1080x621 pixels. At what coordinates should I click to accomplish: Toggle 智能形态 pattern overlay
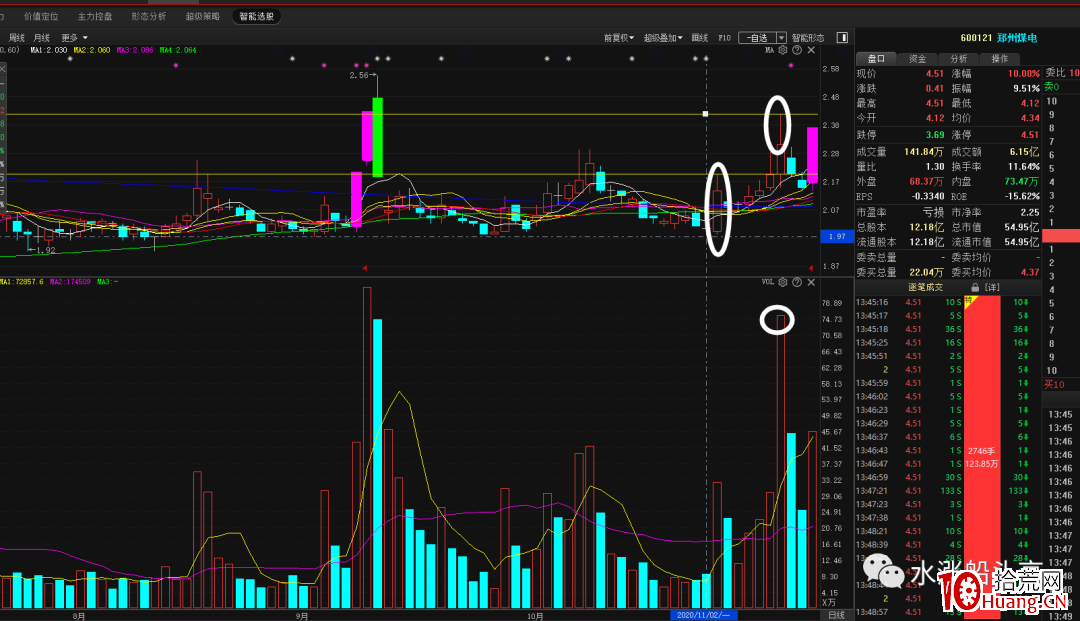click(x=808, y=38)
